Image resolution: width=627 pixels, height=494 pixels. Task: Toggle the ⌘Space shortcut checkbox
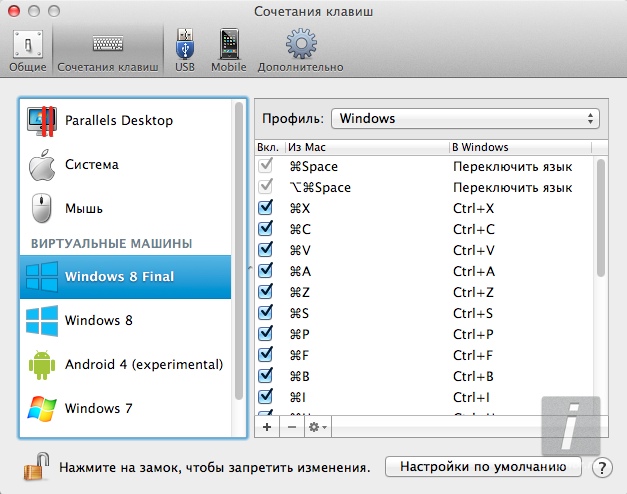[266, 165]
